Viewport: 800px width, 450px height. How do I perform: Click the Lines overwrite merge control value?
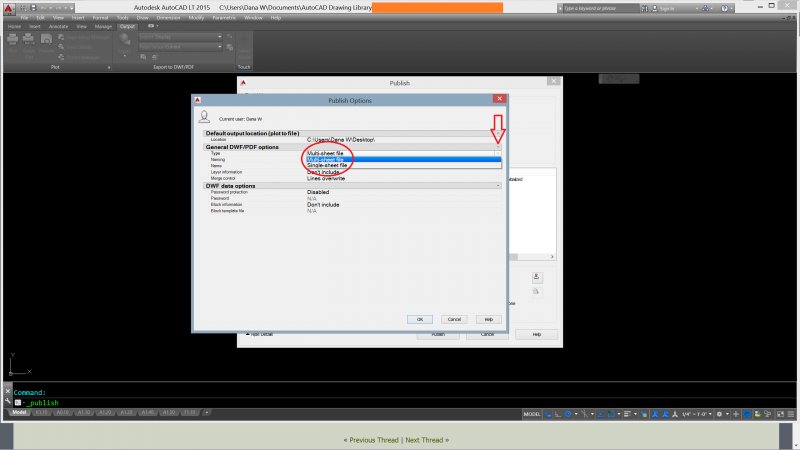tap(326, 179)
